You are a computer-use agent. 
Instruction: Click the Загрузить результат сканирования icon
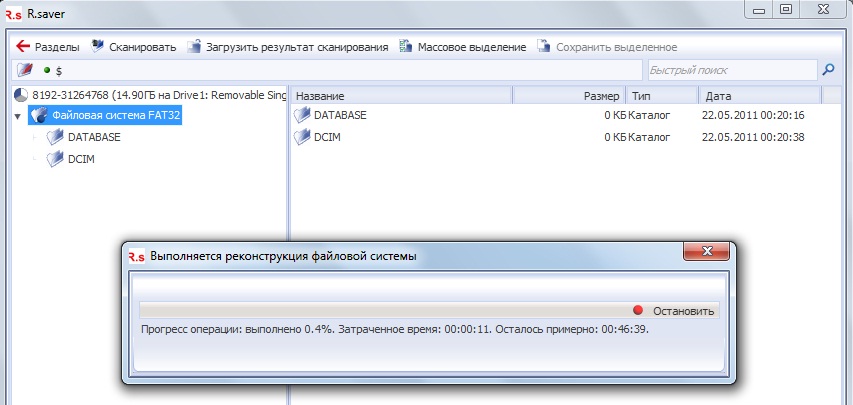194,46
